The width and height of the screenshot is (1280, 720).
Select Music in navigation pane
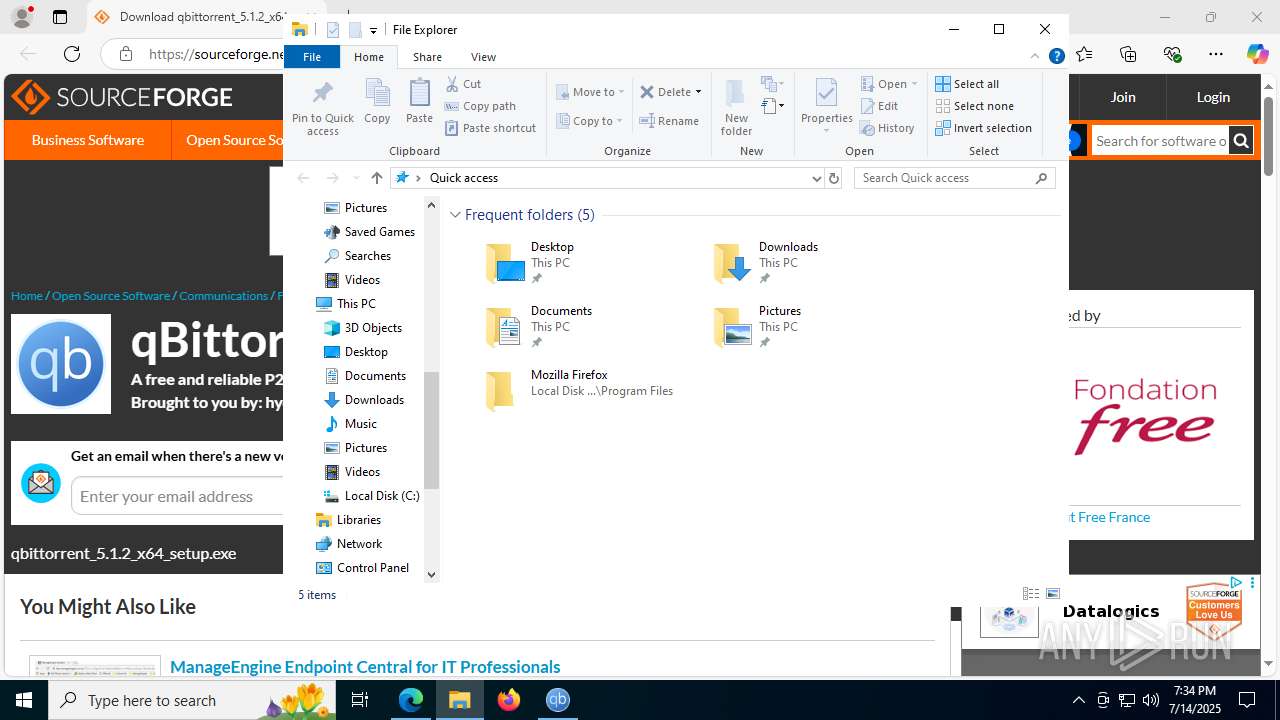click(351, 424)
